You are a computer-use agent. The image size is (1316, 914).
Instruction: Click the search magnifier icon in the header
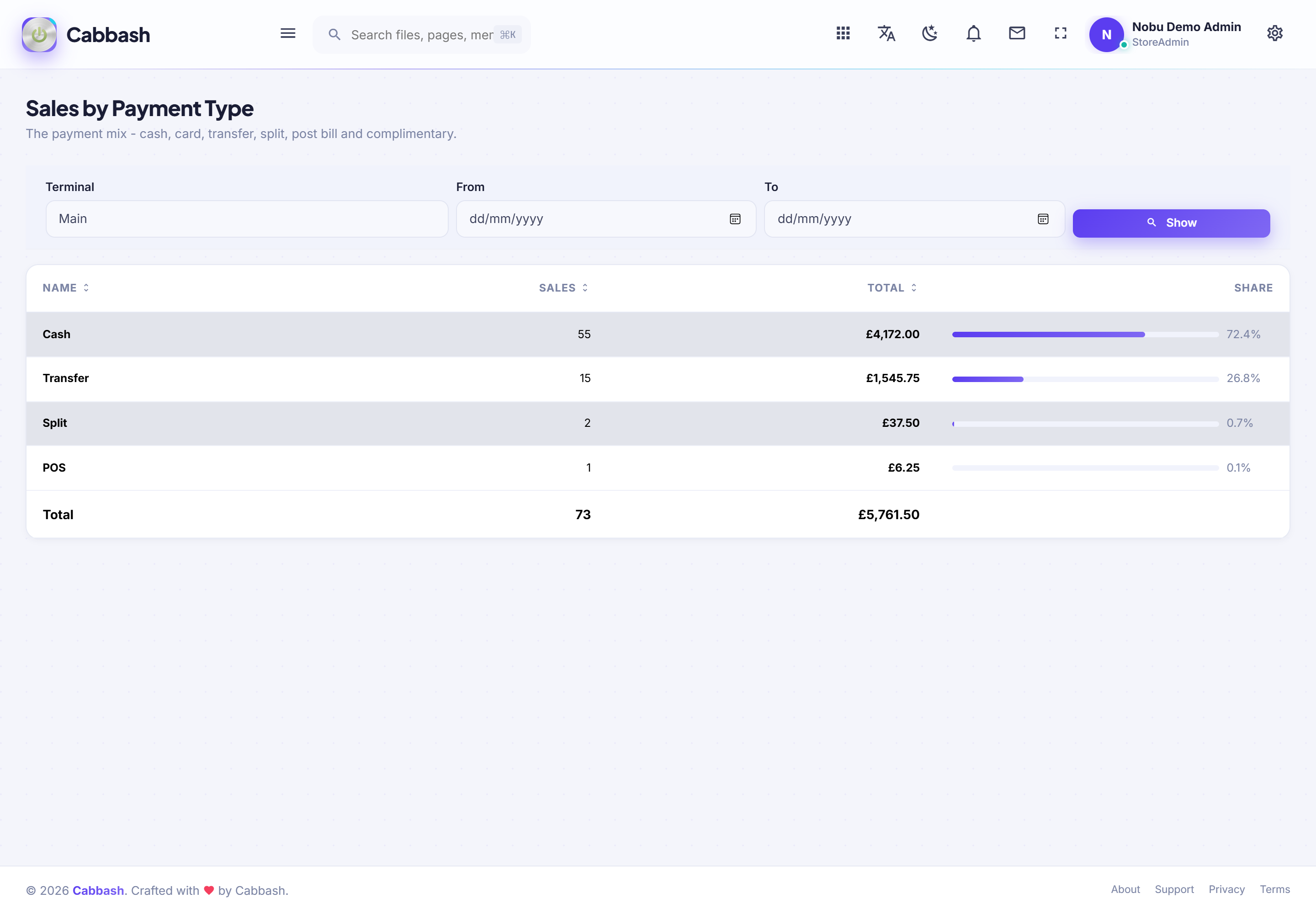pyautogui.click(x=334, y=35)
